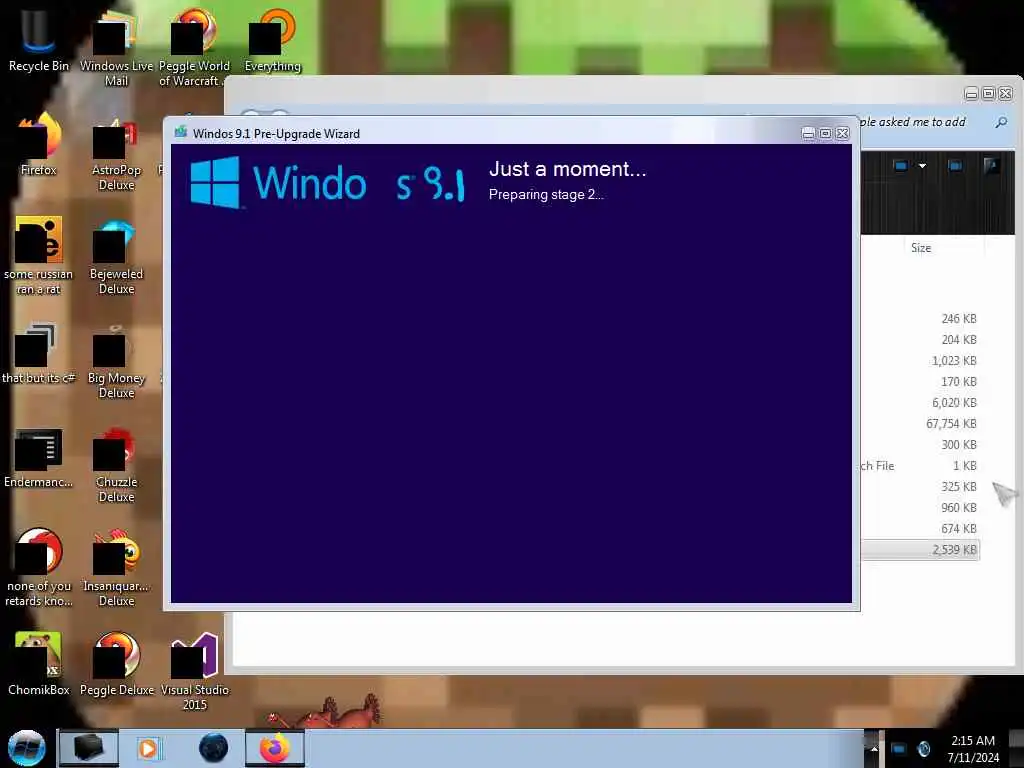Select the file row sized 1,023 KB
The image size is (1024, 768).
click(920, 360)
